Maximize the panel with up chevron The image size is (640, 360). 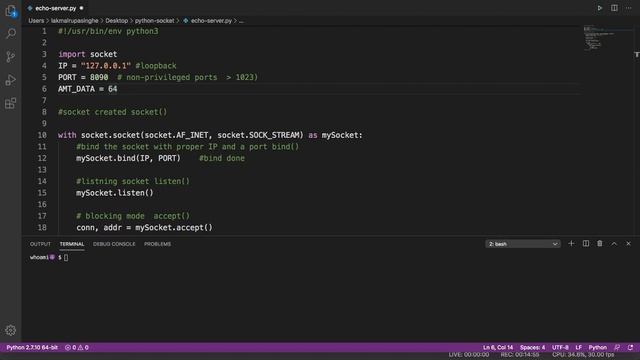click(614, 243)
